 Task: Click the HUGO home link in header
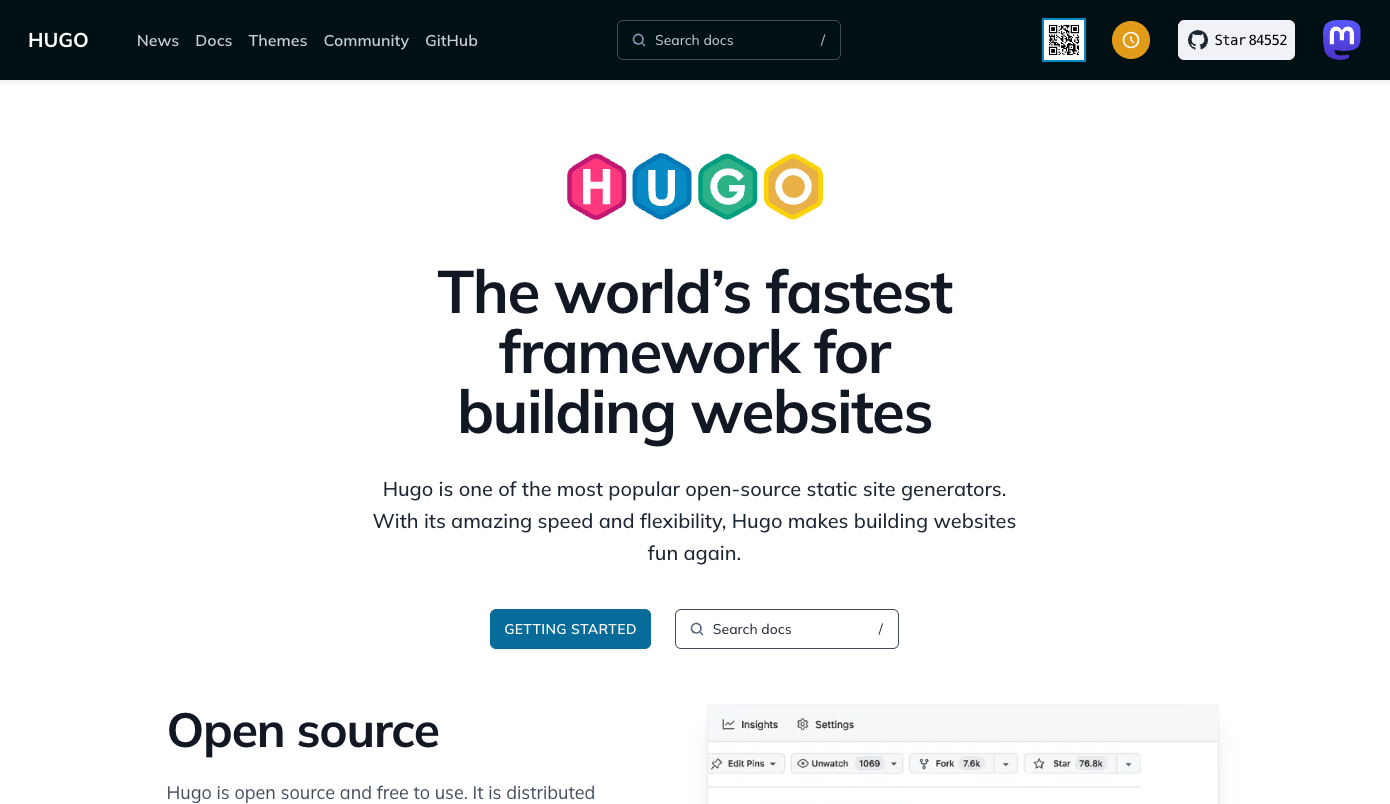58,40
